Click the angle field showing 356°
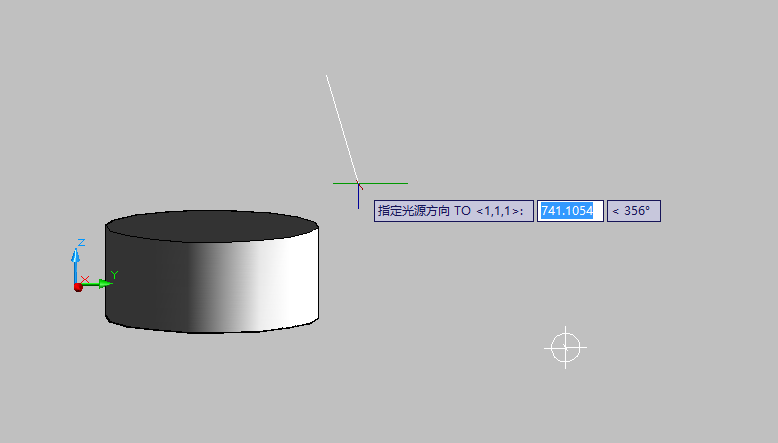This screenshot has height=443, width=778. [634, 211]
